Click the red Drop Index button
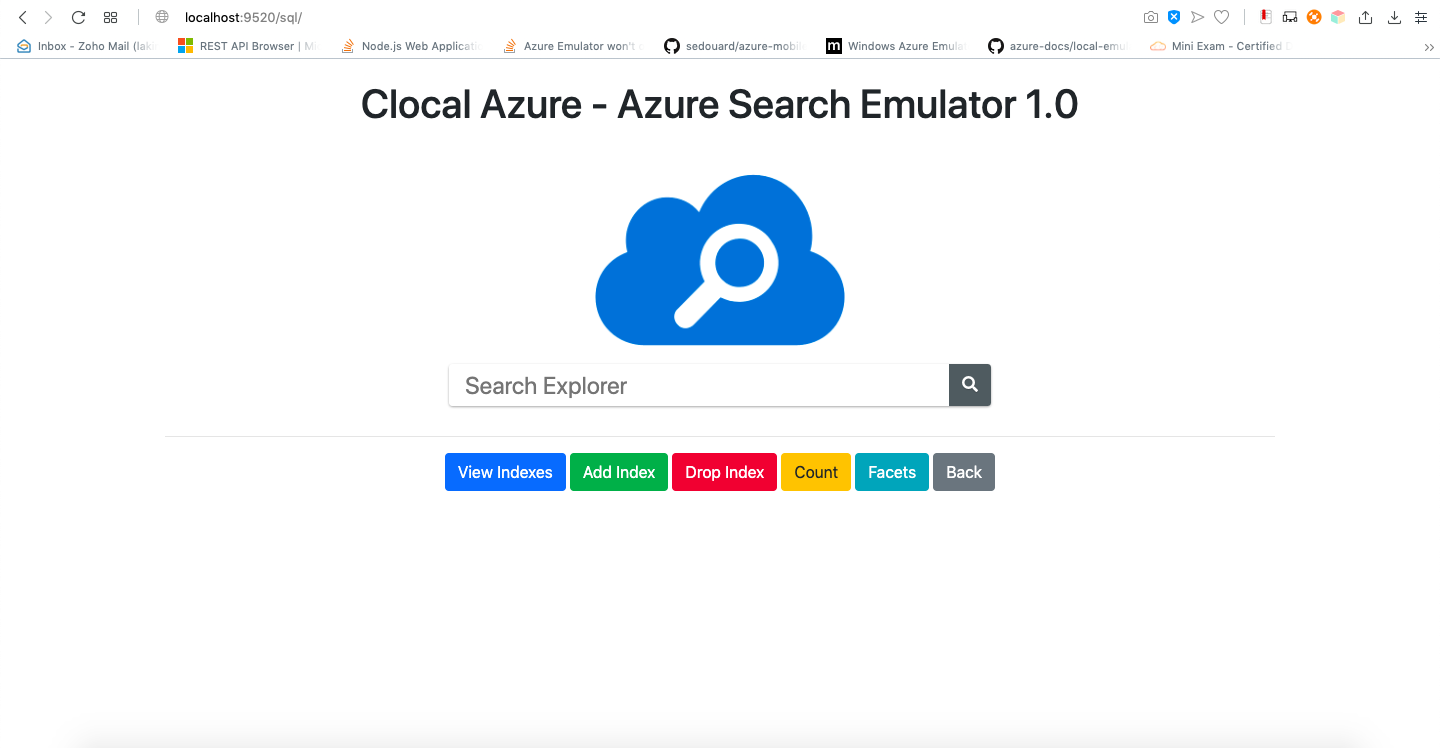Screen dimensions: 1440x748 pyautogui.click(x=724, y=472)
